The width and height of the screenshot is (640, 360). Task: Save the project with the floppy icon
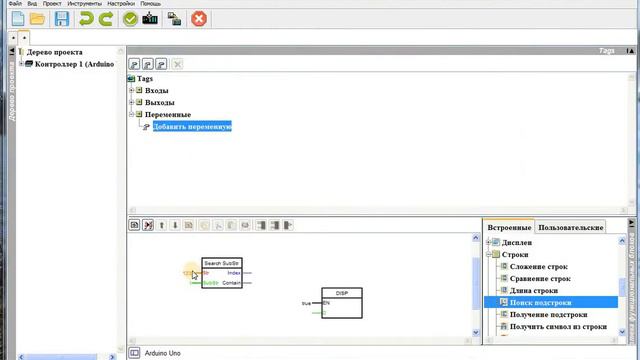click(62, 19)
